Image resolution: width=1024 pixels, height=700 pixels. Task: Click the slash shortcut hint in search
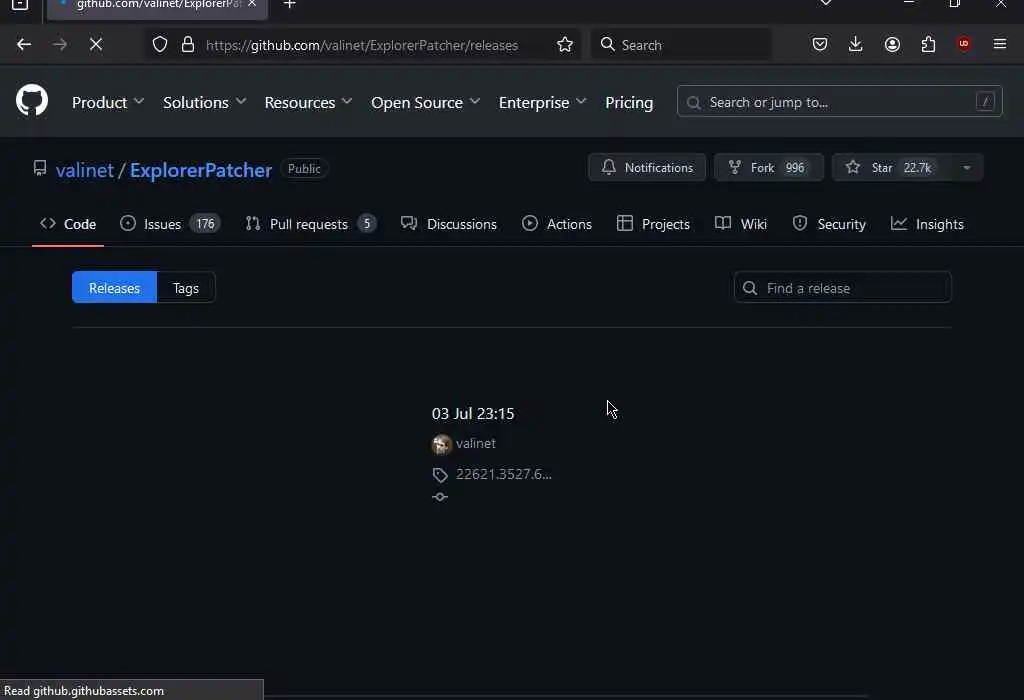click(x=985, y=102)
